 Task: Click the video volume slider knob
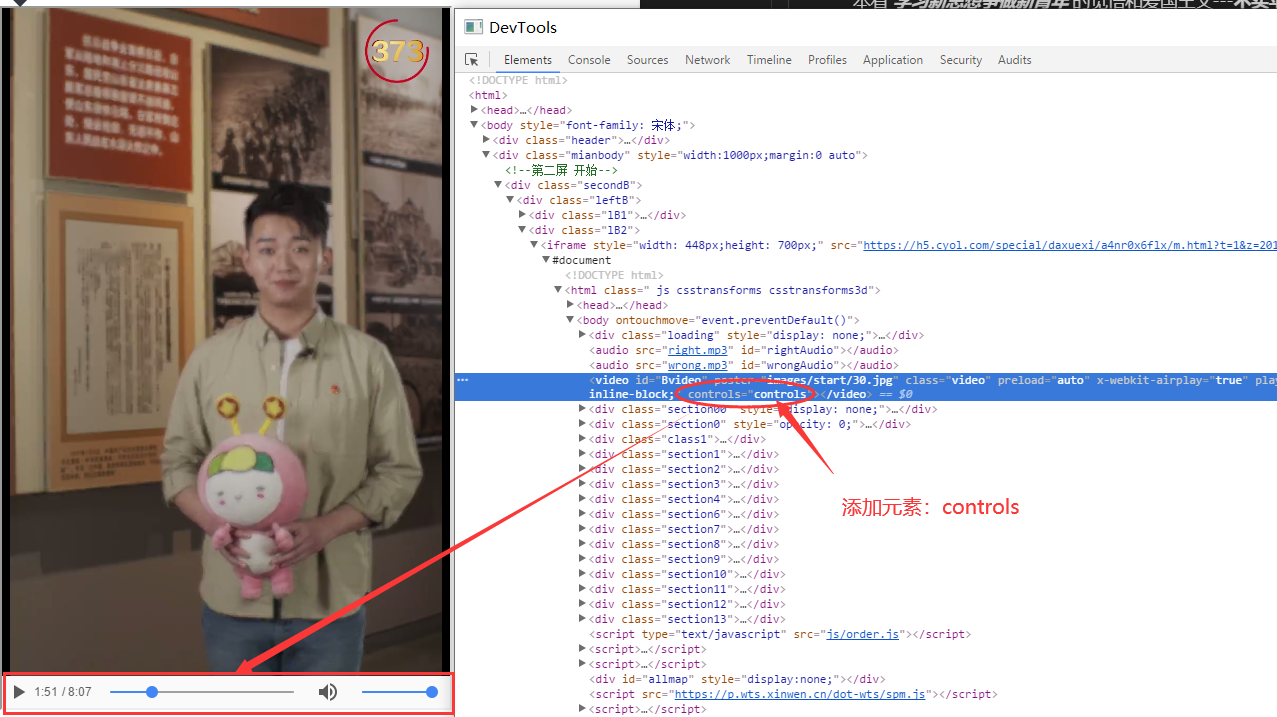coord(432,692)
